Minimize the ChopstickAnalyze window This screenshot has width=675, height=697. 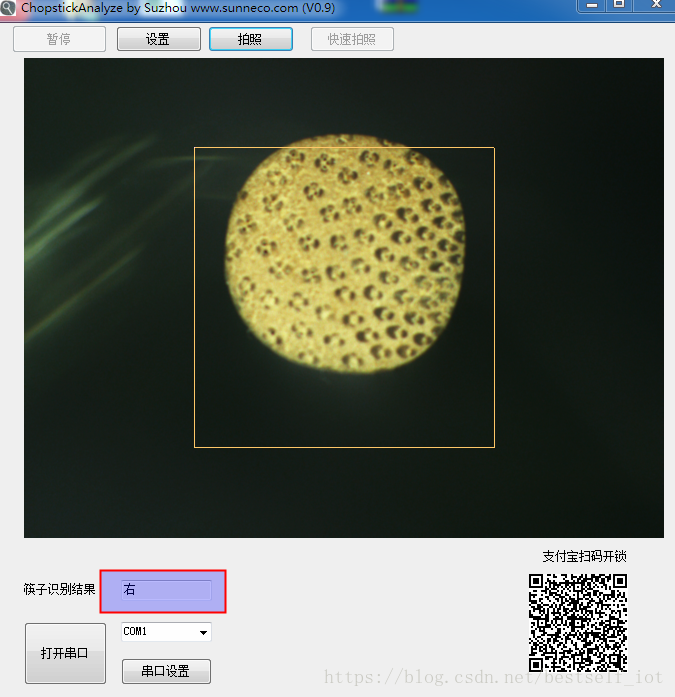(x=591, y=5)
